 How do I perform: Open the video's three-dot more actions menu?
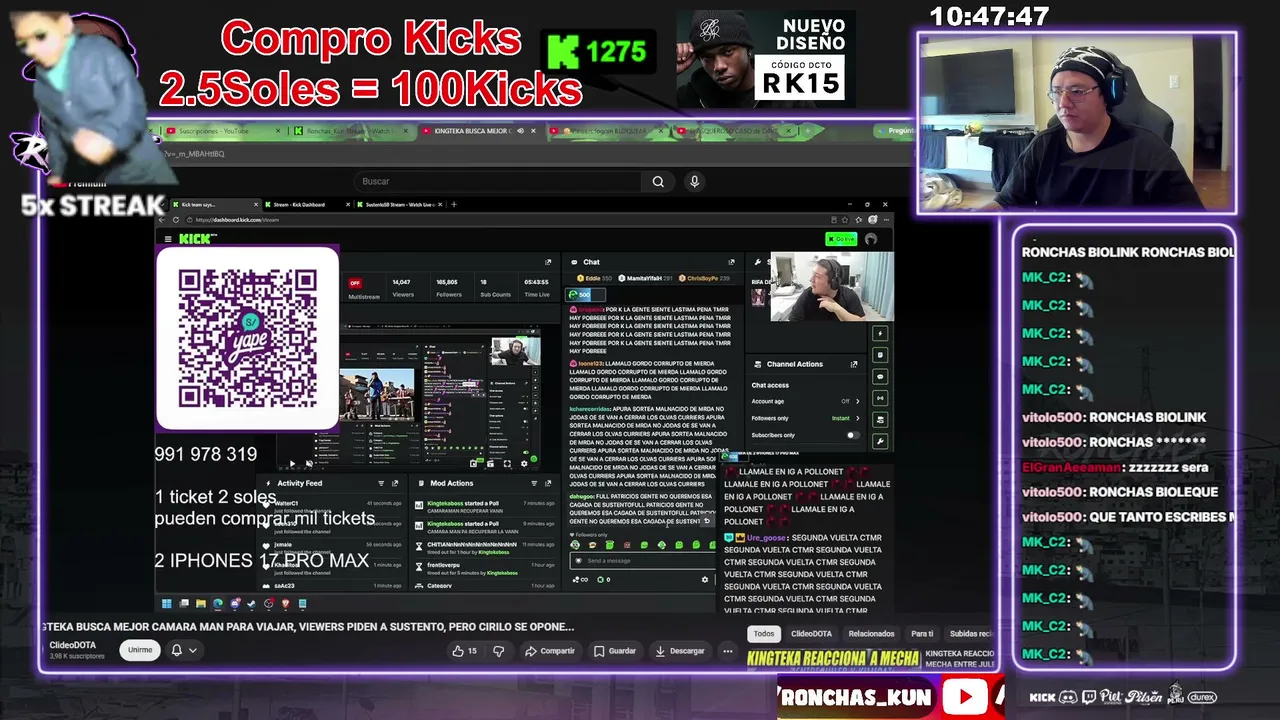[x=728, y=651]
